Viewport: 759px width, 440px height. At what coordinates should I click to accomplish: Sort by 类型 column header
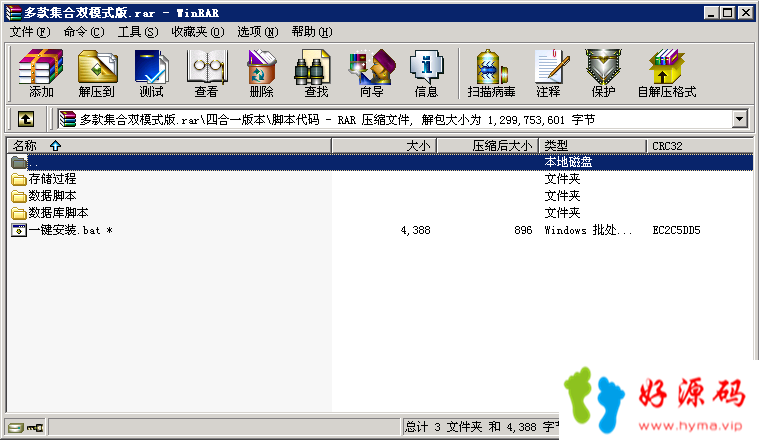[592, 146]
